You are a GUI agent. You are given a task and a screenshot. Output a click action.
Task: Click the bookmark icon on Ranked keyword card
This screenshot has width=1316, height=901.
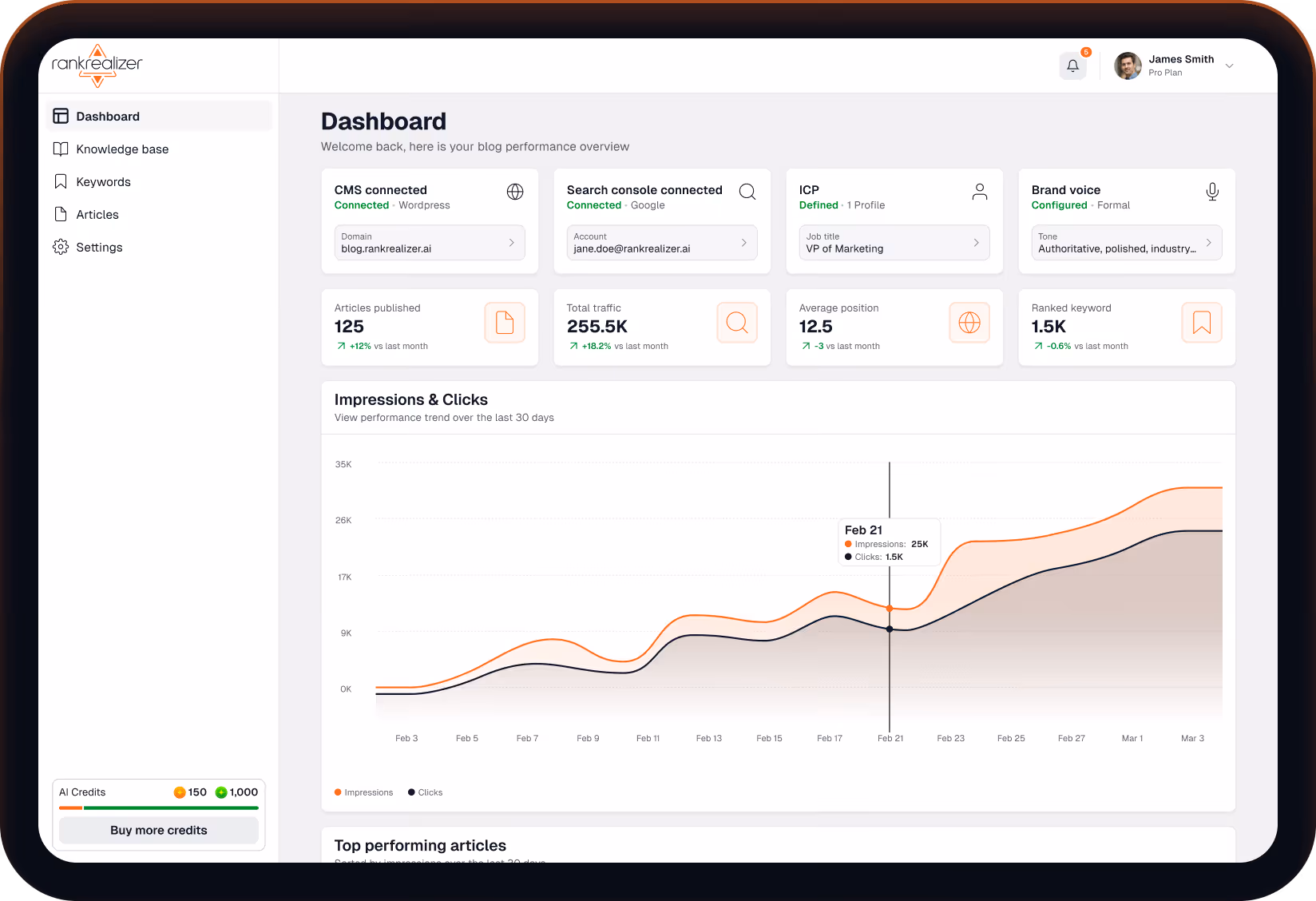pyautogui.click(x=1201, y=323)
